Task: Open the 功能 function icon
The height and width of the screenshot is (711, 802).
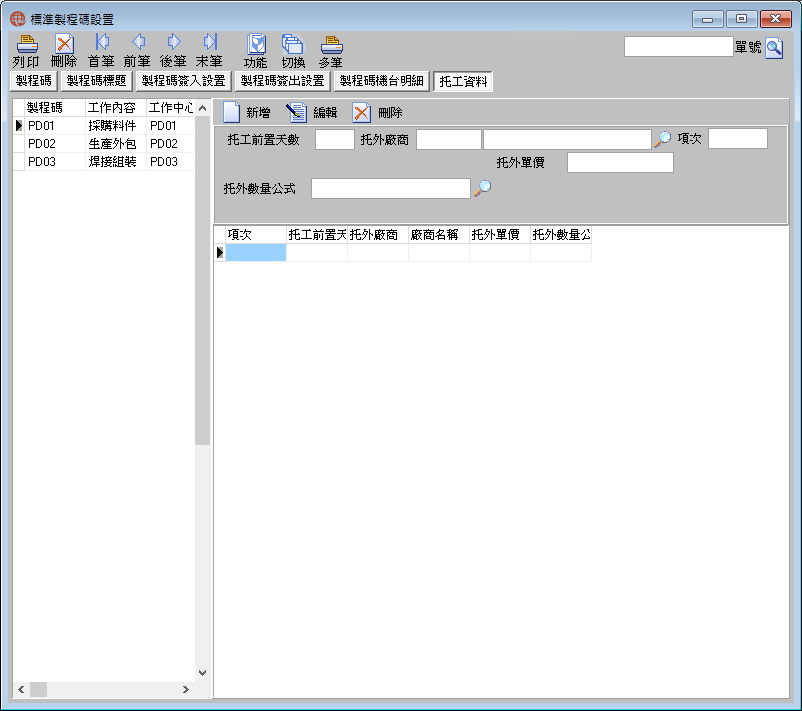Action: (256, 45)
